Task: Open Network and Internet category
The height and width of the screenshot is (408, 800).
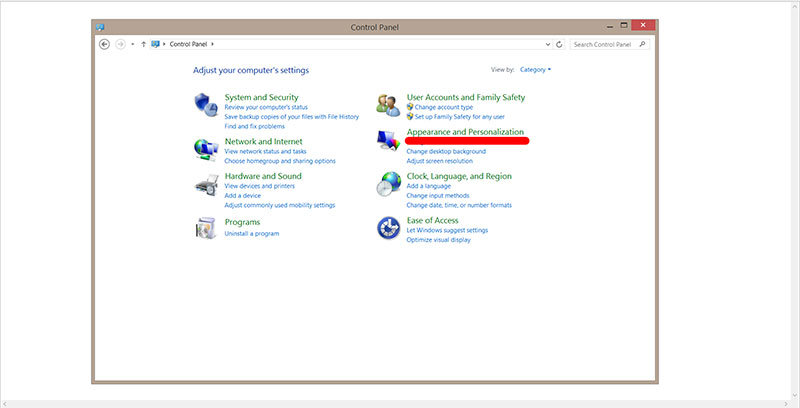Action: coord(263,142)
